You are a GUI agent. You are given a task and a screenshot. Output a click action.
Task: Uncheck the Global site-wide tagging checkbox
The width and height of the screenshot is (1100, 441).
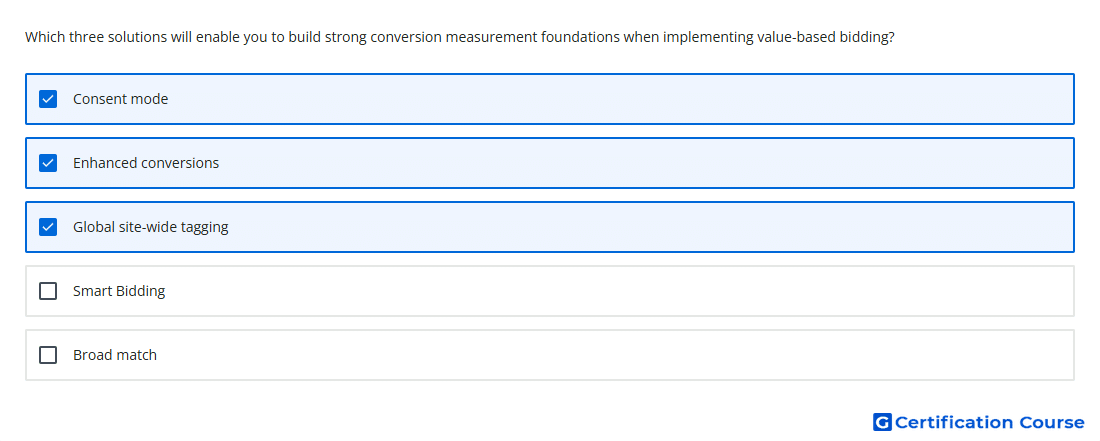48,227
